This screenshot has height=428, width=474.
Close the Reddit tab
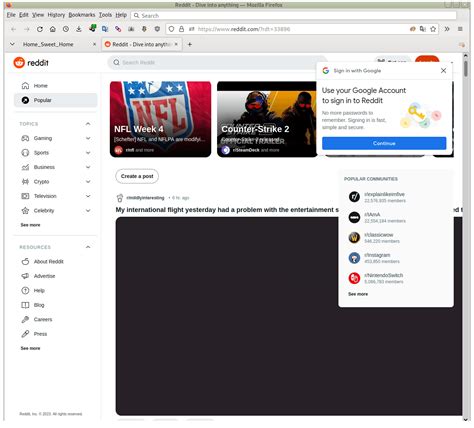pyautogui.click(x=176, y=44)
